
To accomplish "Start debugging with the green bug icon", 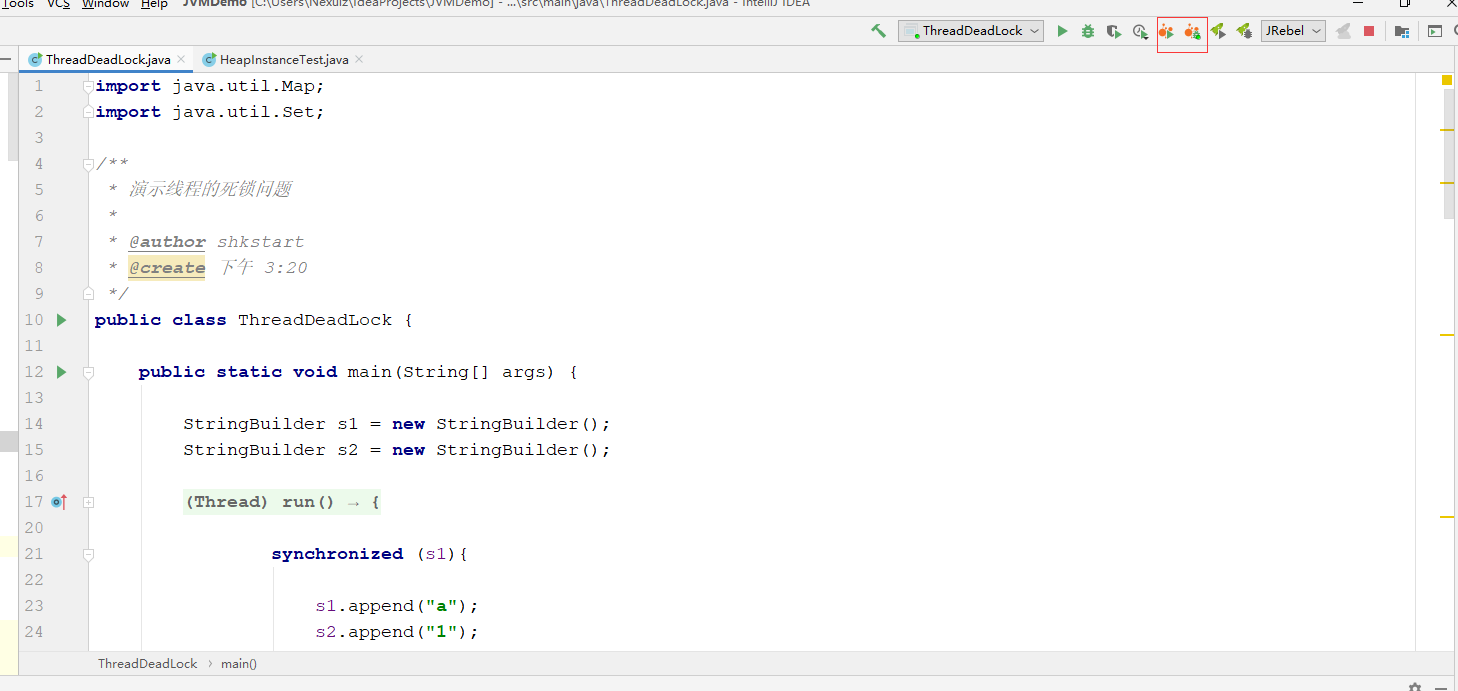I will coord(1088,31).
